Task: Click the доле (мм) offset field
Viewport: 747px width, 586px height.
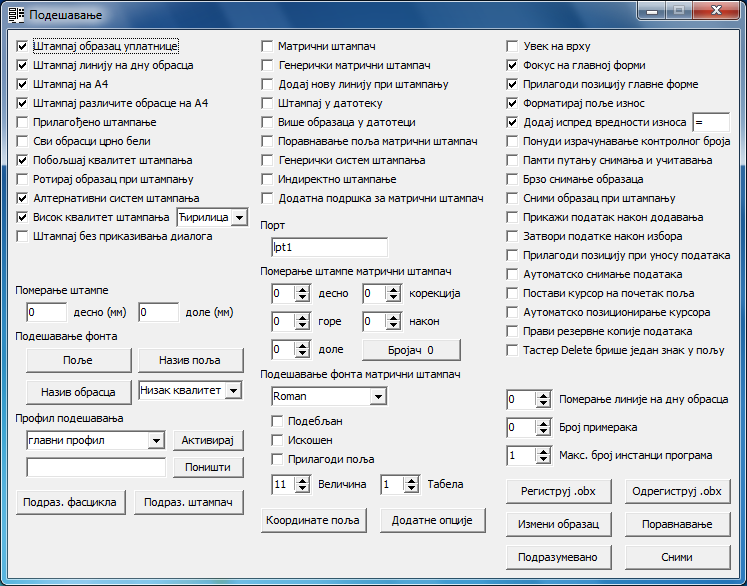Action: pos(159,313)
